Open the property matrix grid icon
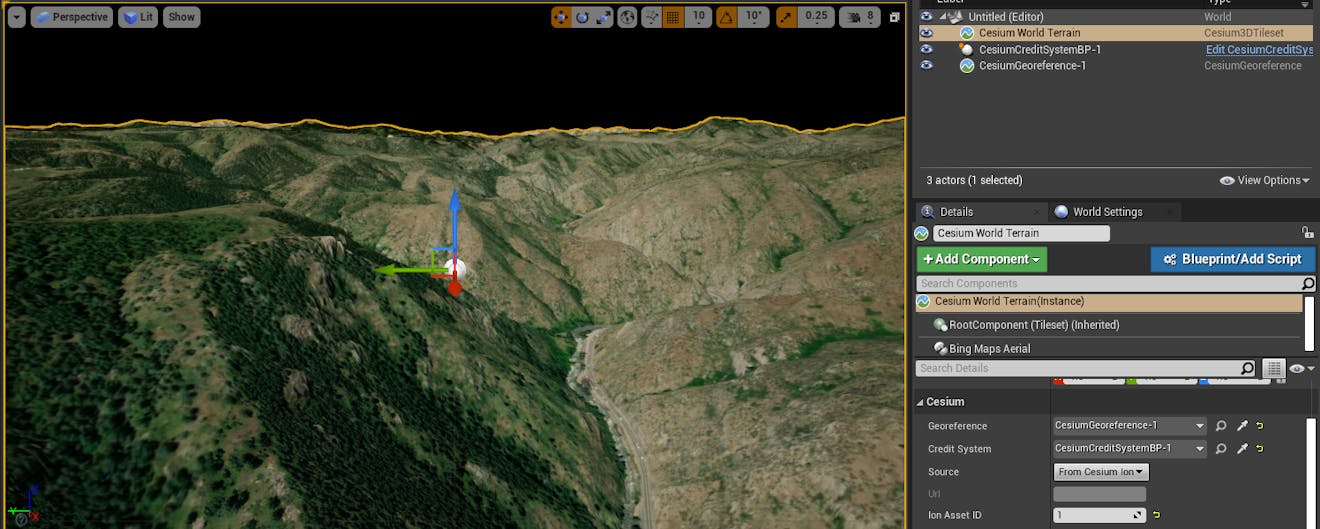The image size is (1320, 529). [x=1273, y=368]
